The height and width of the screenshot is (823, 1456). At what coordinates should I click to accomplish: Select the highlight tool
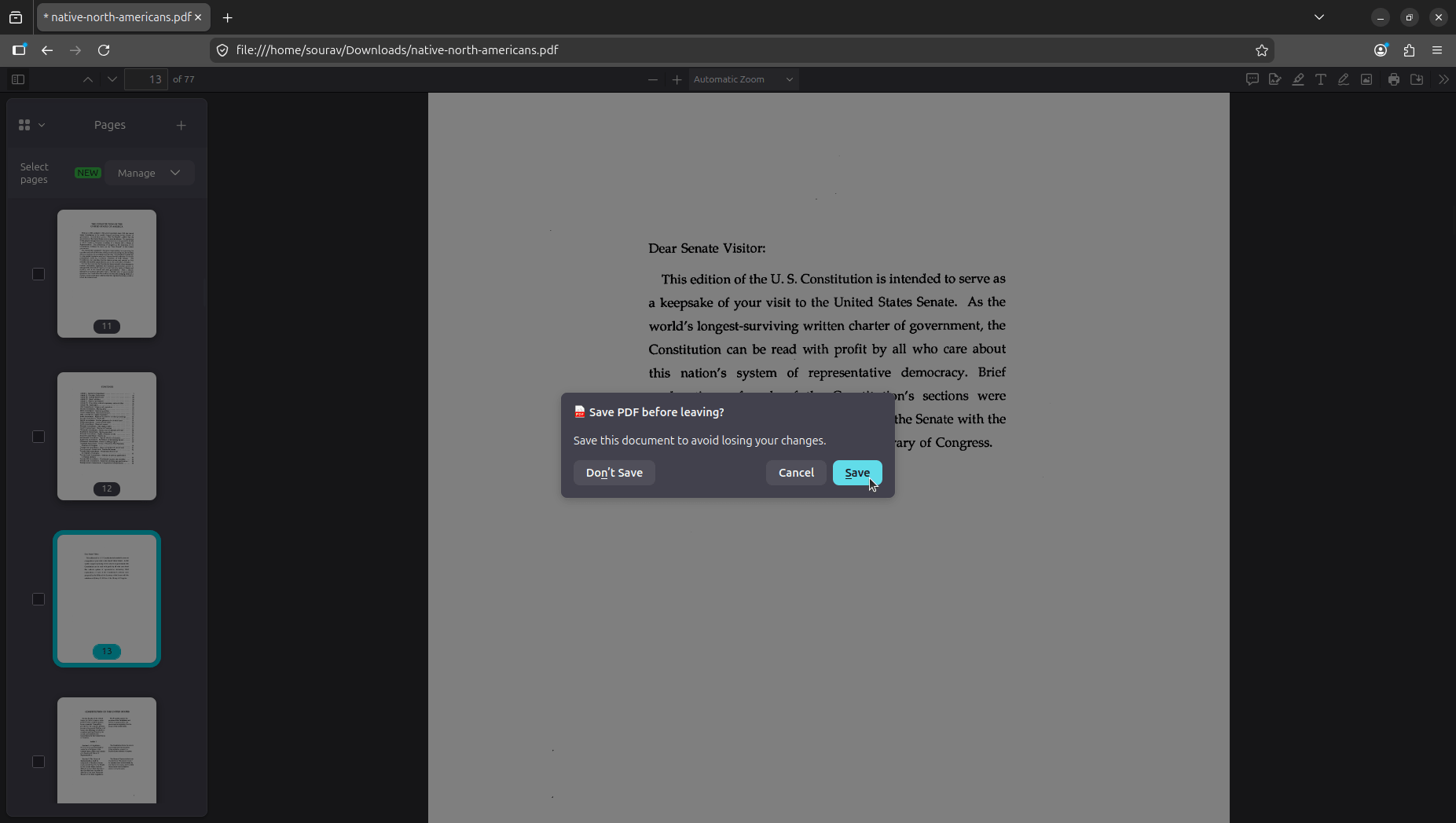[1298, 79]
